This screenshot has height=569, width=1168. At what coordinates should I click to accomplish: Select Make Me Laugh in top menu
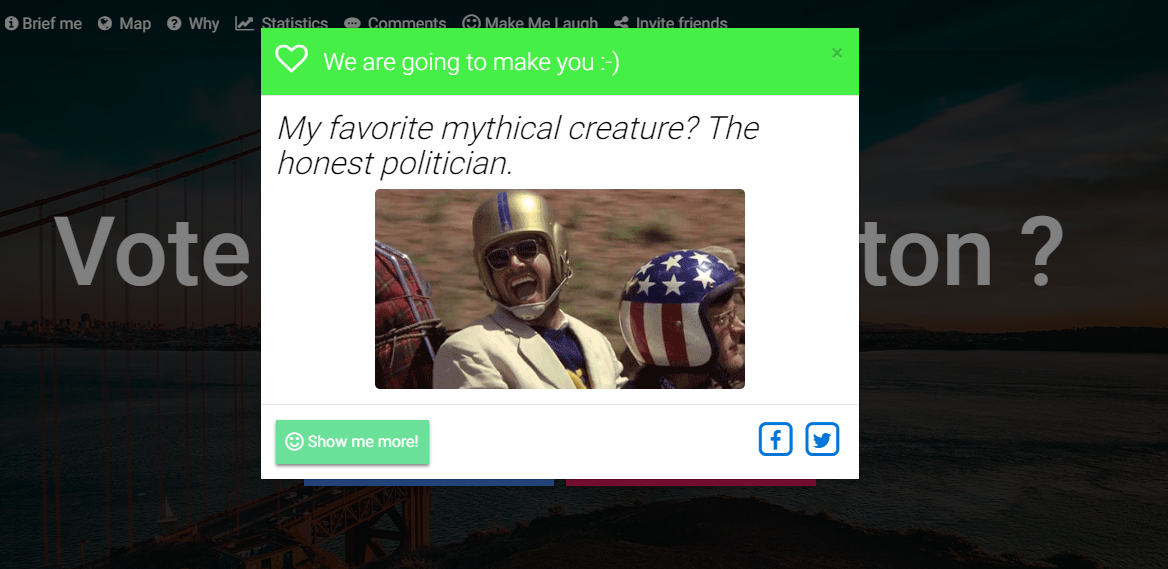coord(530,22)
